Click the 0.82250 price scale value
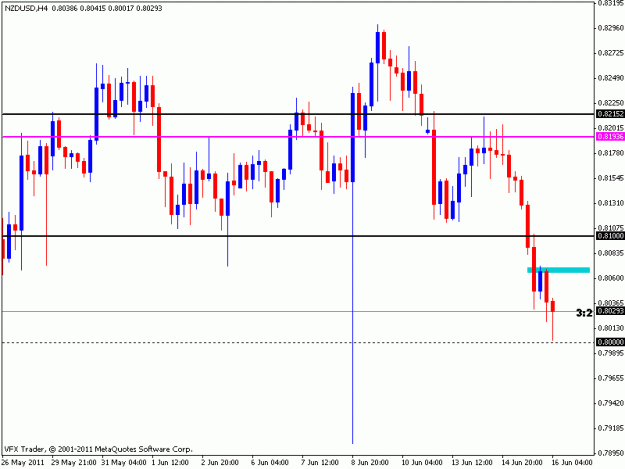The width and height of the screenshot is (625, 469). pos(611,103)
